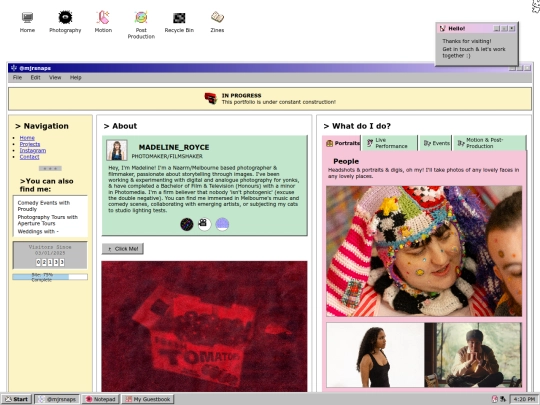
Task: Open the Motion desktop icon
Action: 103,22
